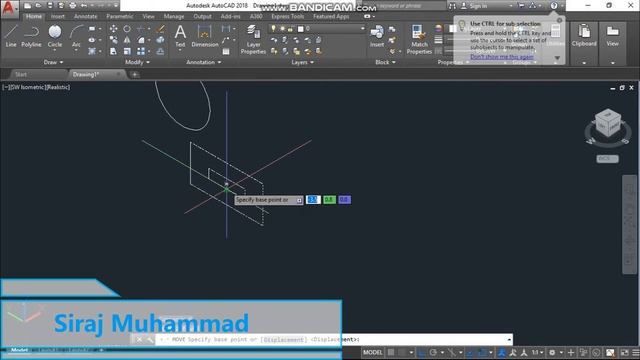Activate the Erase tool
Screen dimensions: 640x360
click(x=160, y=29)
